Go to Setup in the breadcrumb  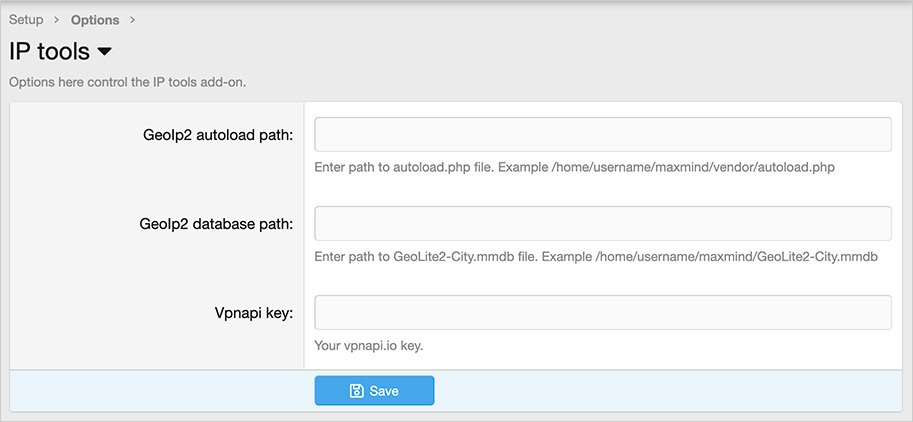point(26,19)
